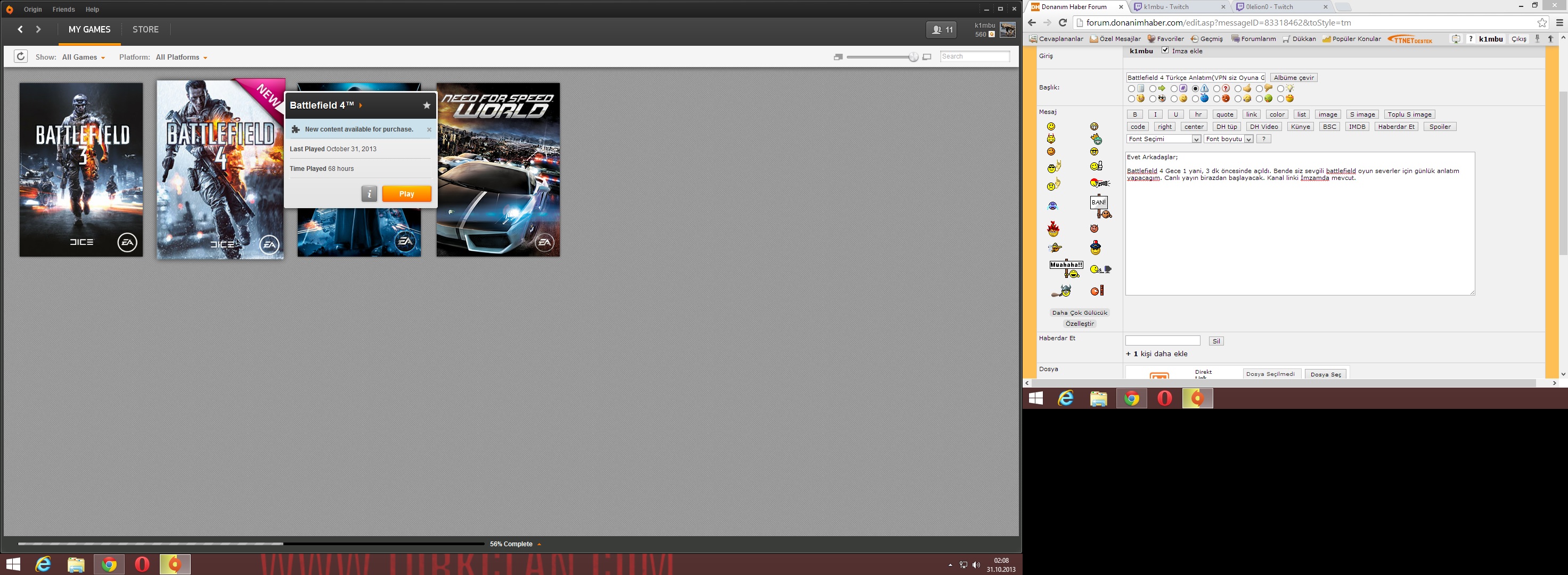Click the forum pin icon

point(1538,39)
